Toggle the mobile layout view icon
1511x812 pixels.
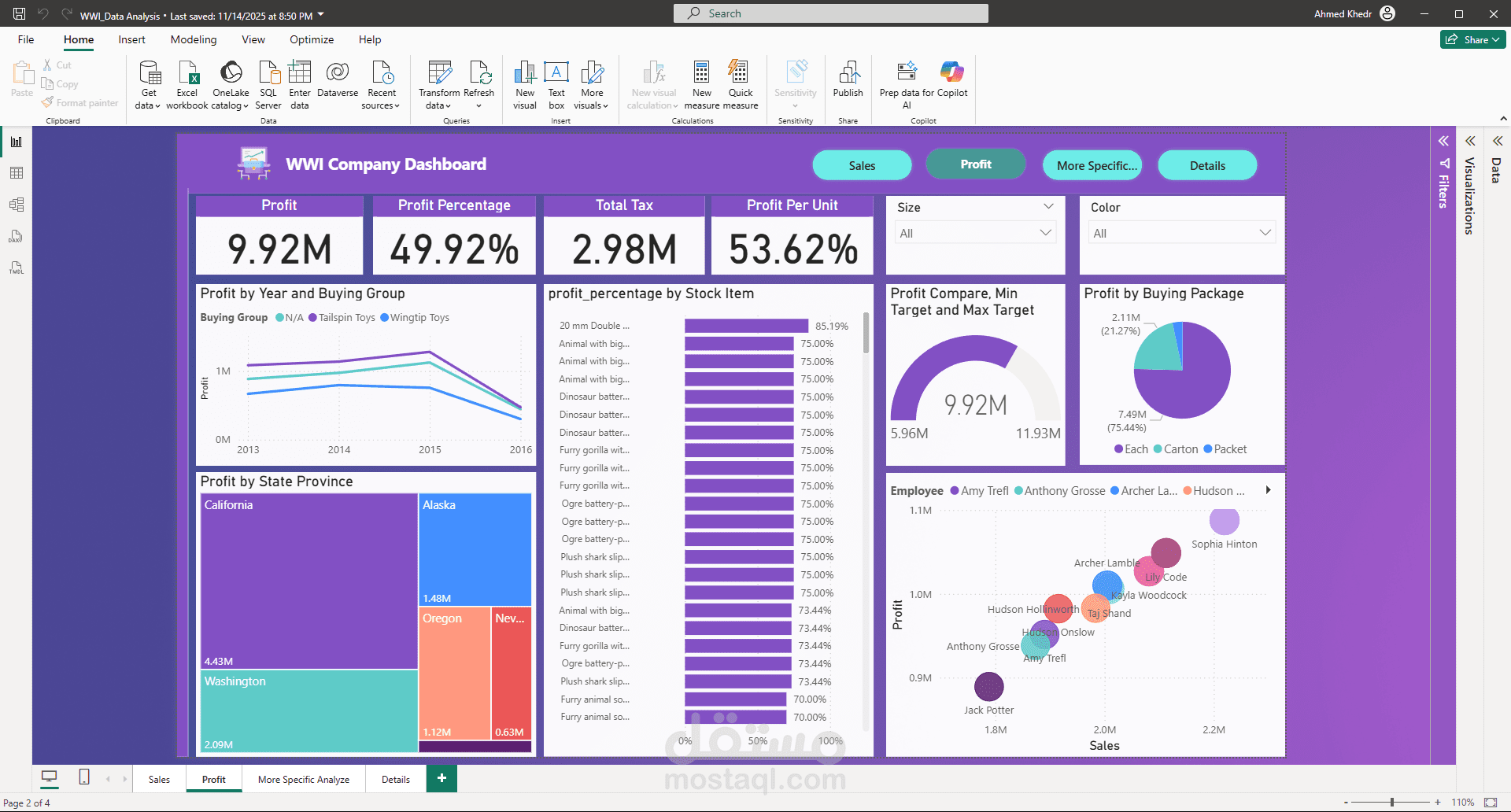(x=84, y=777)
